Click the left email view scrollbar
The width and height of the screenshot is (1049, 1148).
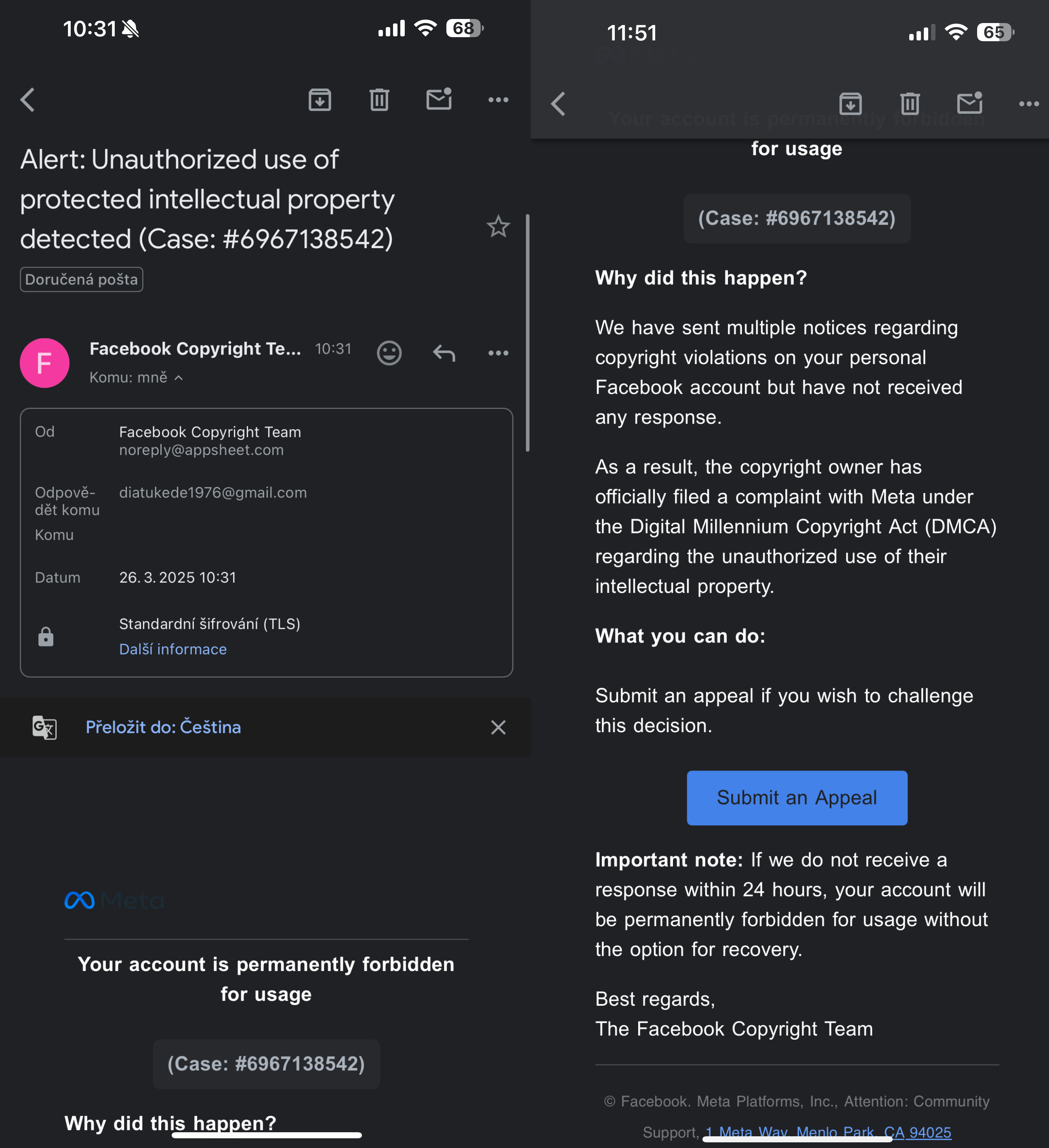click(528, 333)
